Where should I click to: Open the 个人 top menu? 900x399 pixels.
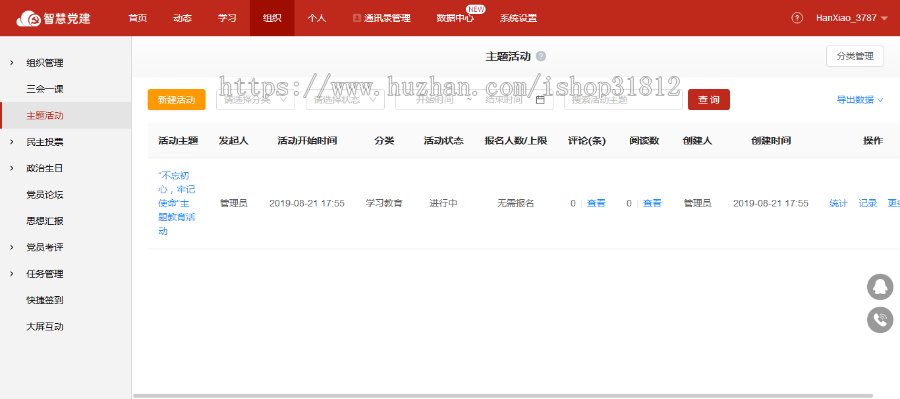(316, 18)
